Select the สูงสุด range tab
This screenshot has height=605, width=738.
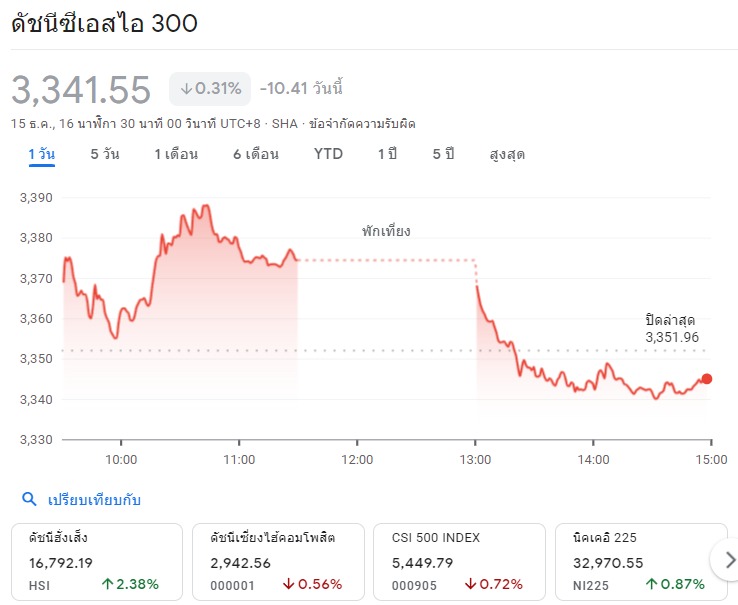(x=507, y=154)
